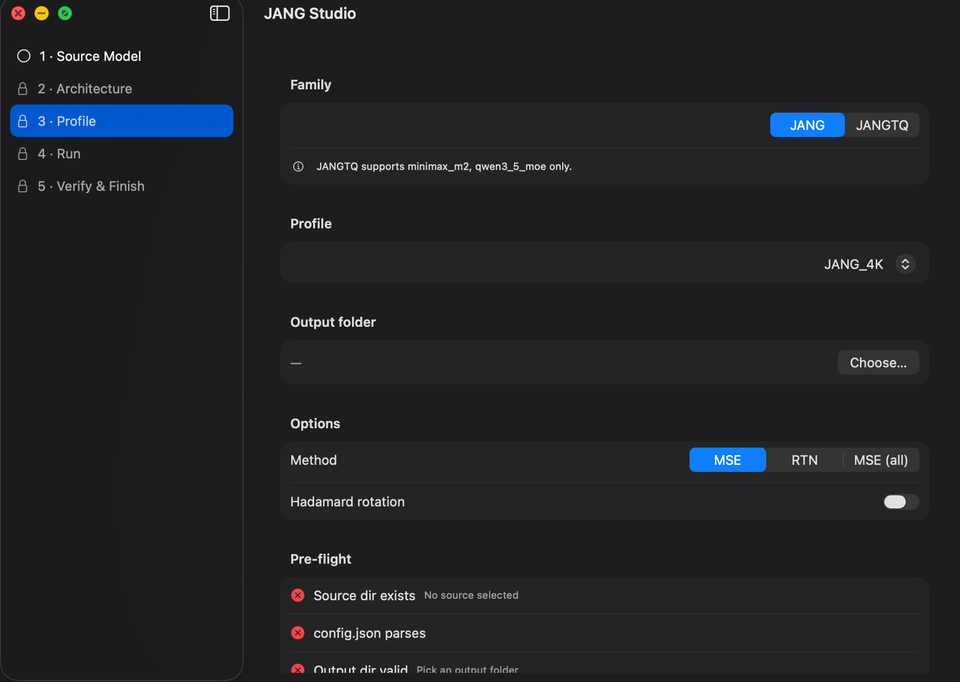Click the Hadamard rotation label

tap(347, 502)
